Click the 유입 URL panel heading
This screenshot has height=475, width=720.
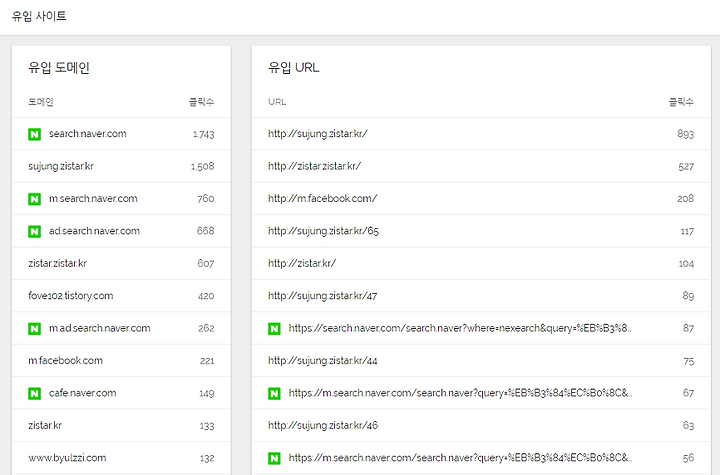[x=293, y=68]
